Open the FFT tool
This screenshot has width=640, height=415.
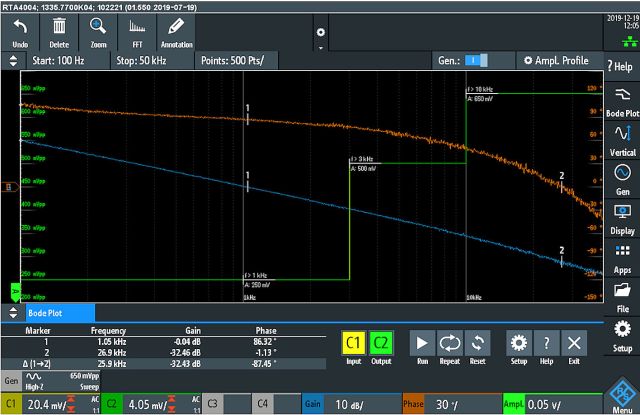[x=137, y=33]
